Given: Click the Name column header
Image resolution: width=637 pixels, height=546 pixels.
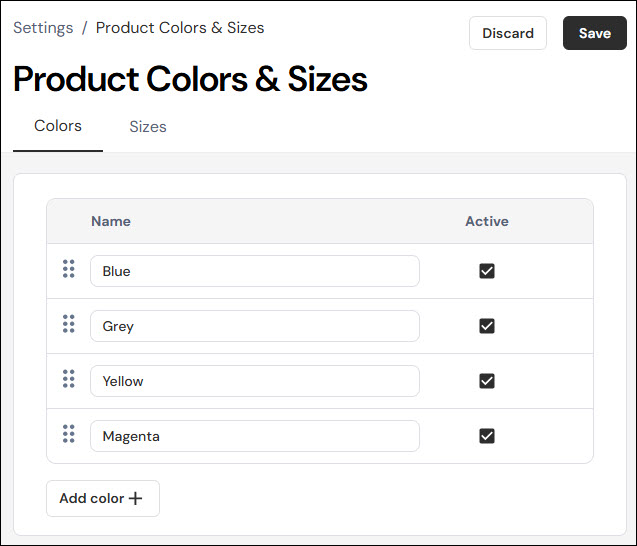Looking at the screenshot, I should coord(111,221).
